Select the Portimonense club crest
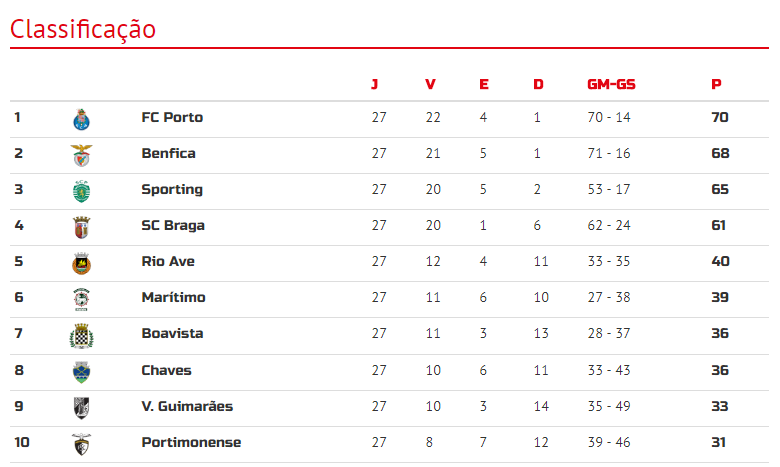 (81, 444)
